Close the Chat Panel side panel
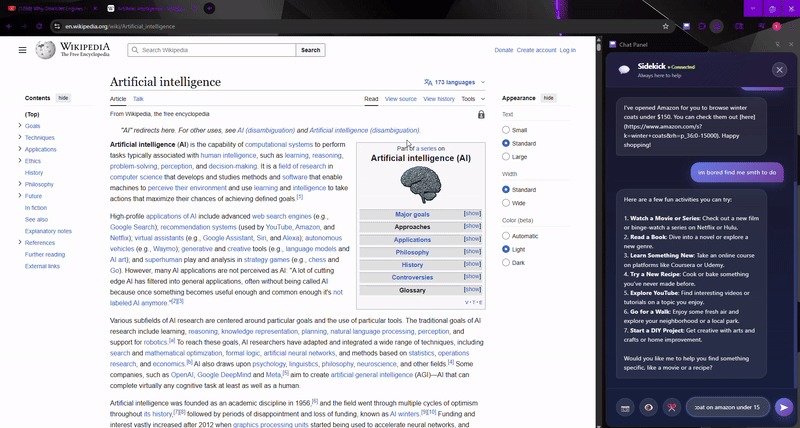The image size is (800, 428). (790, 44)
